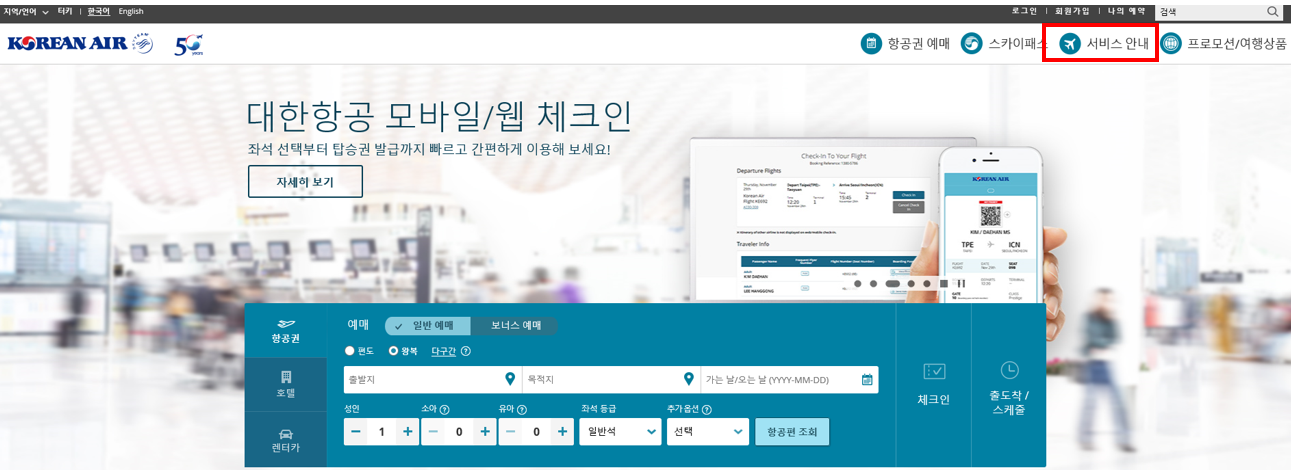
Task: Switch to 일반 예매 booking toggle
Action: click(428, 326)
